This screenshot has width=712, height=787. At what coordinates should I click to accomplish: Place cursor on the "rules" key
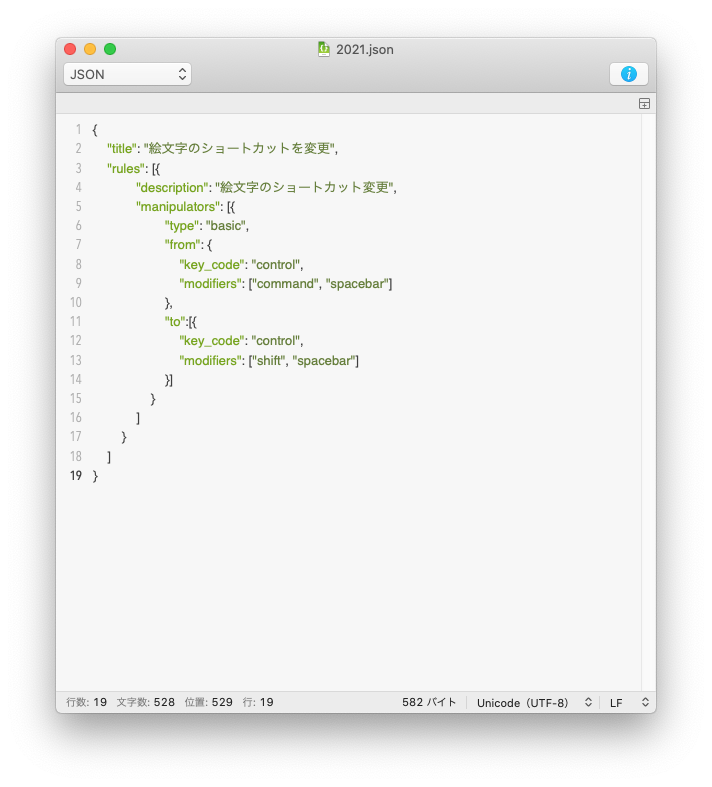(x=126, y=168)
